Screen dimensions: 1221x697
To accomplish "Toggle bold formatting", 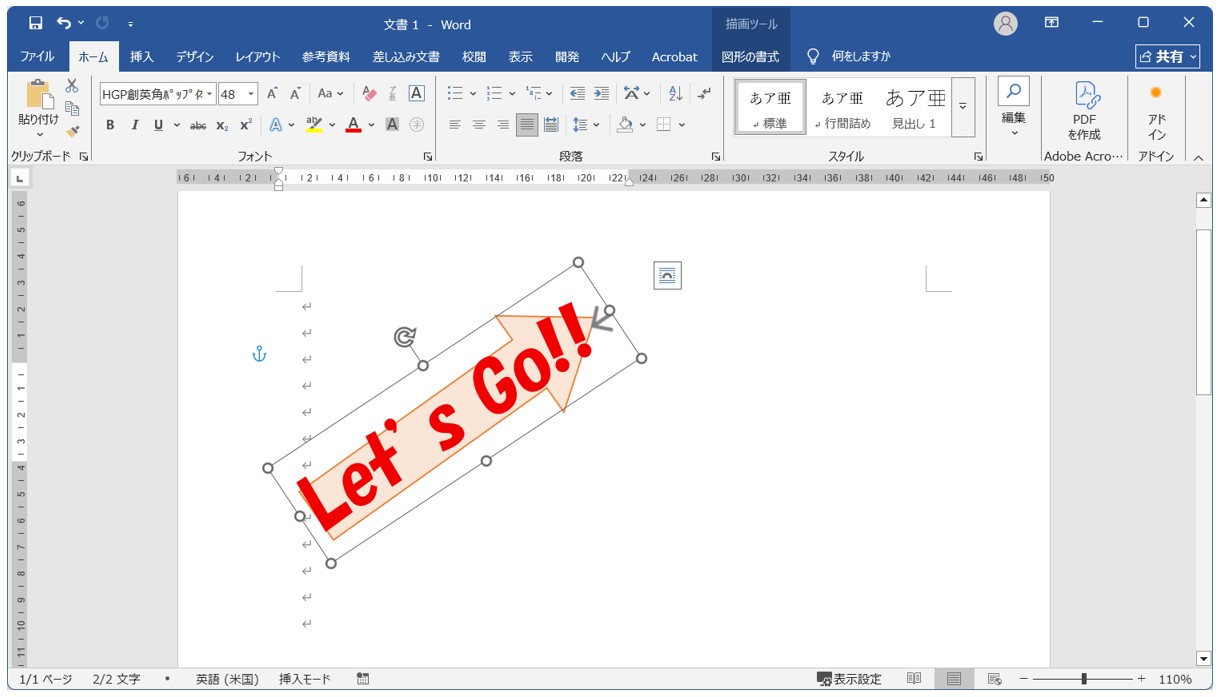I will pyautogui.click(x=110, y=125).
